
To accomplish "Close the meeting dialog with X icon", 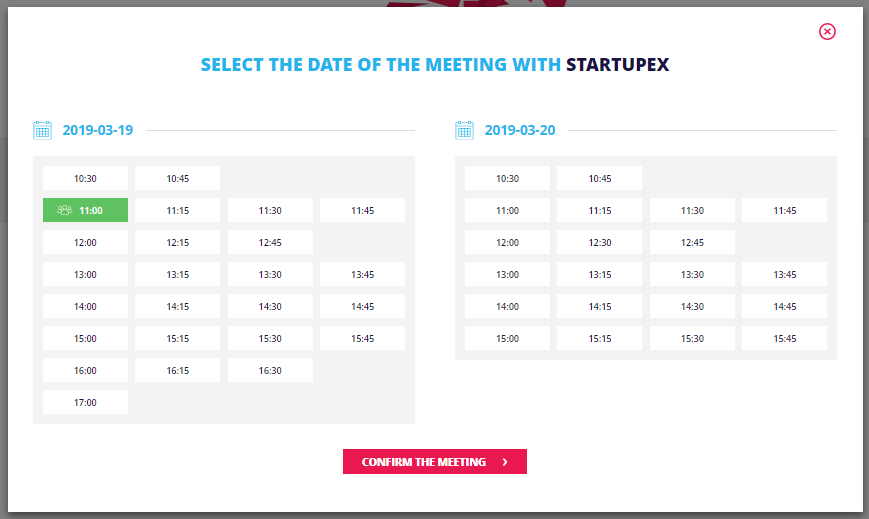I will tap(827, 32).
